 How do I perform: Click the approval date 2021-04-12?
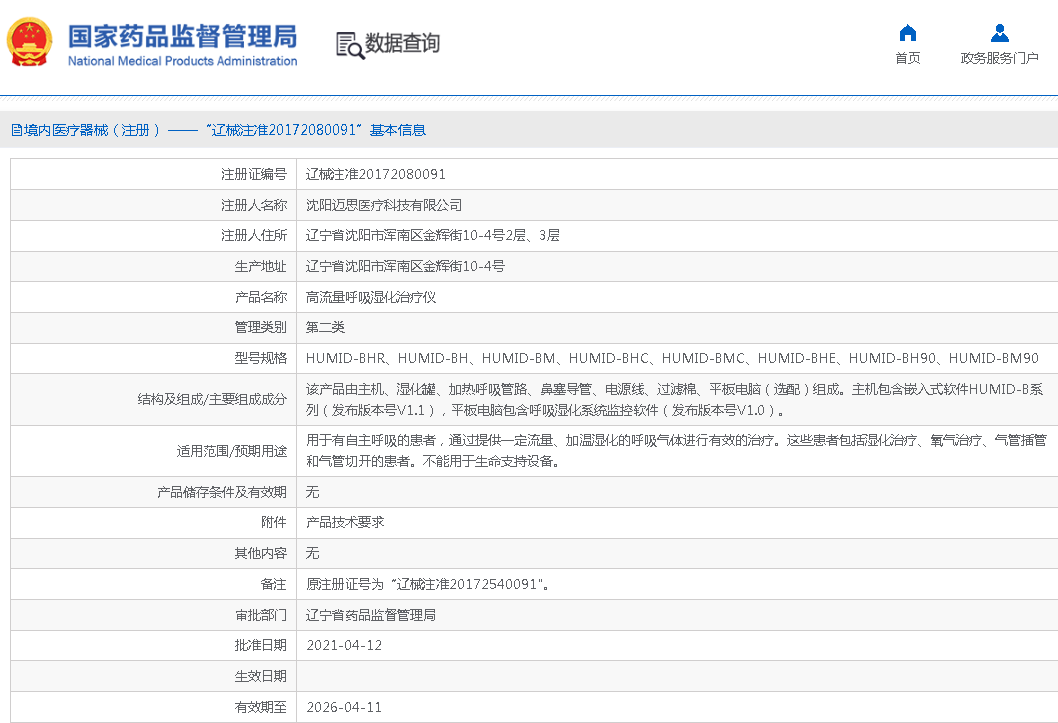point(344,645)
